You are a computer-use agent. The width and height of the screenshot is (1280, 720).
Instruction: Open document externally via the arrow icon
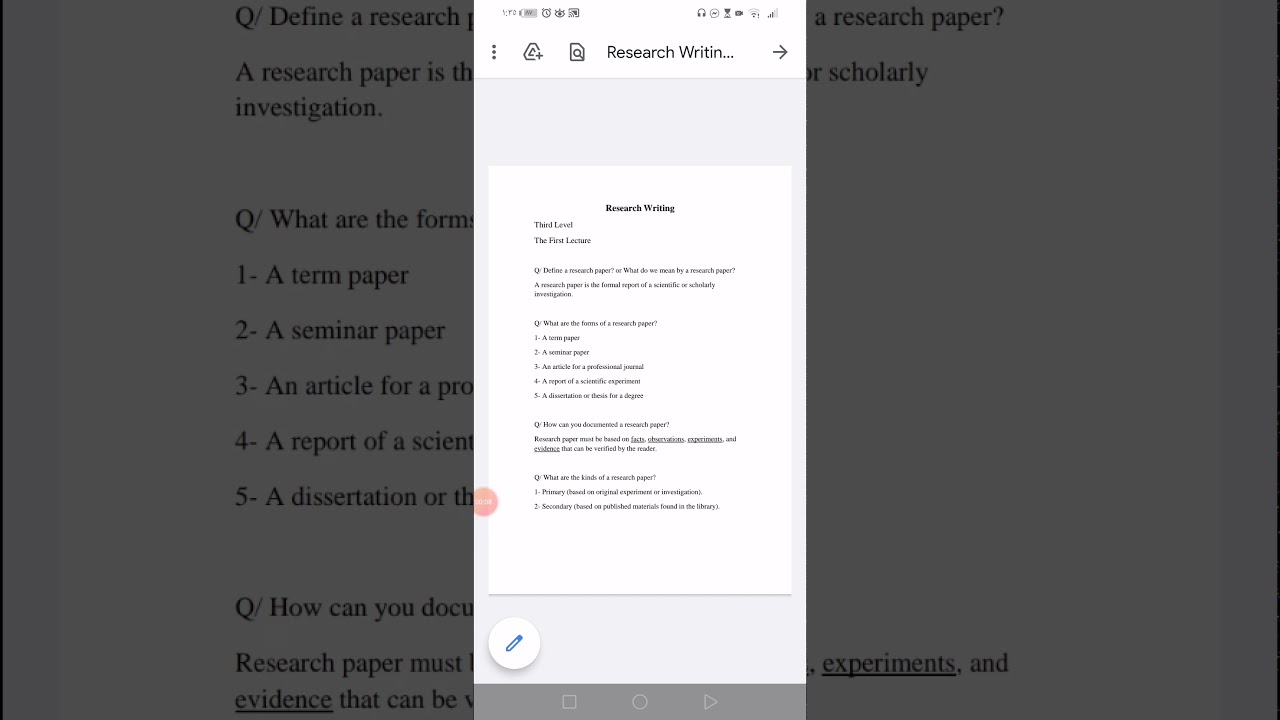pos(779,52)
